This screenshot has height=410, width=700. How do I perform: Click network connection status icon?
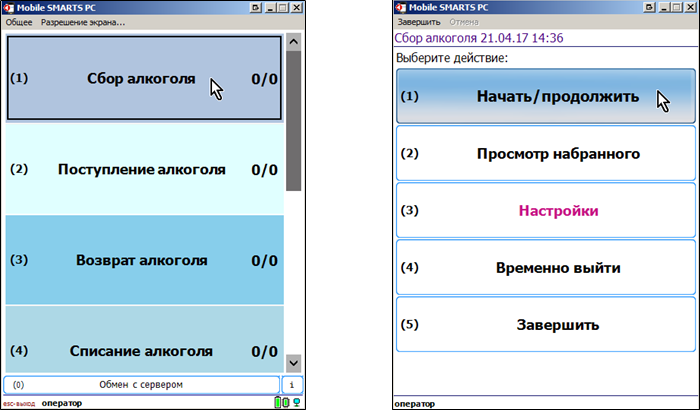pos(296,402)
